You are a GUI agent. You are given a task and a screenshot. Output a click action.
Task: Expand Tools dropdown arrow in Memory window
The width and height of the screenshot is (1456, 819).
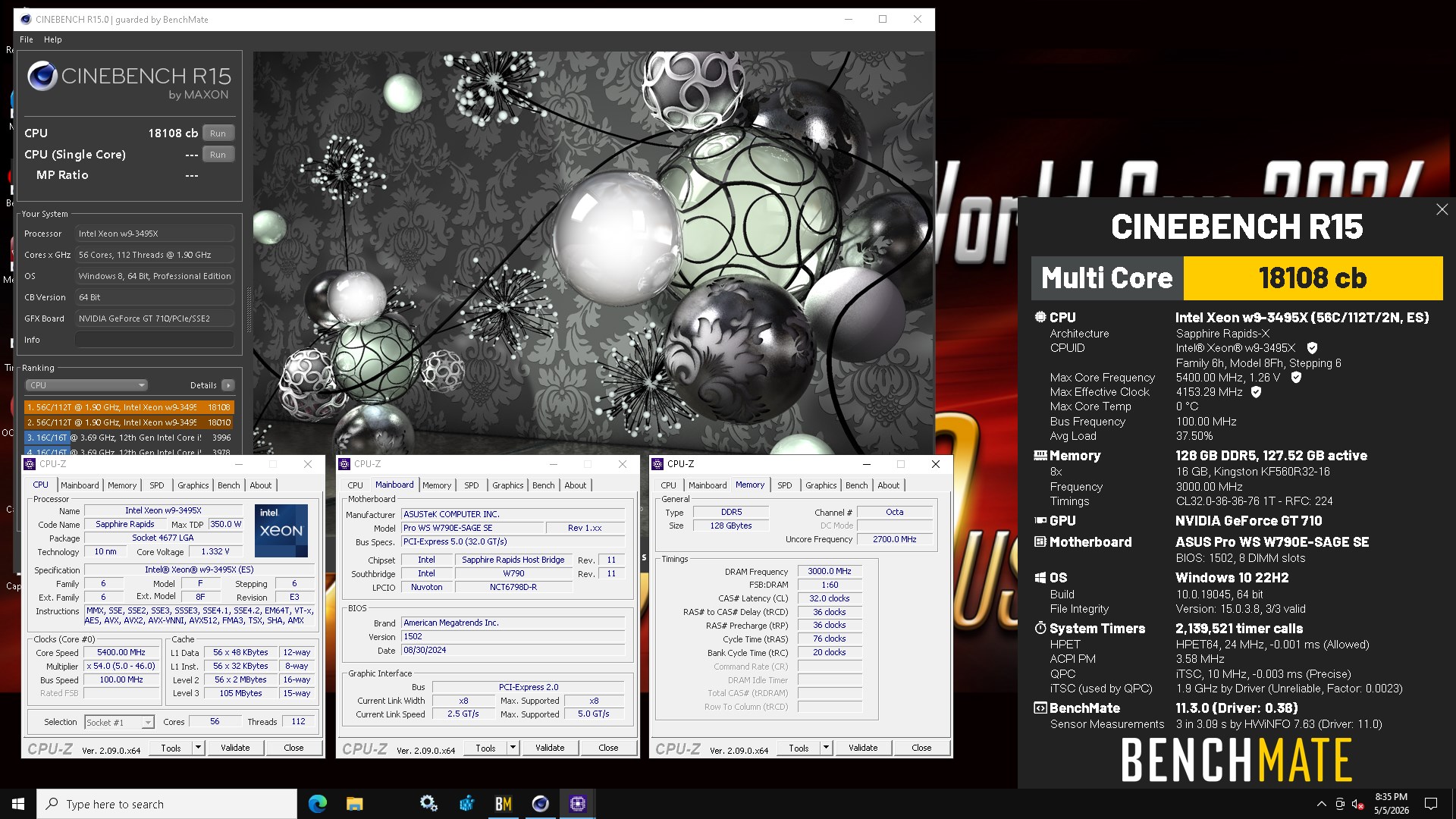pyautogui.click(x=826, y=748)
